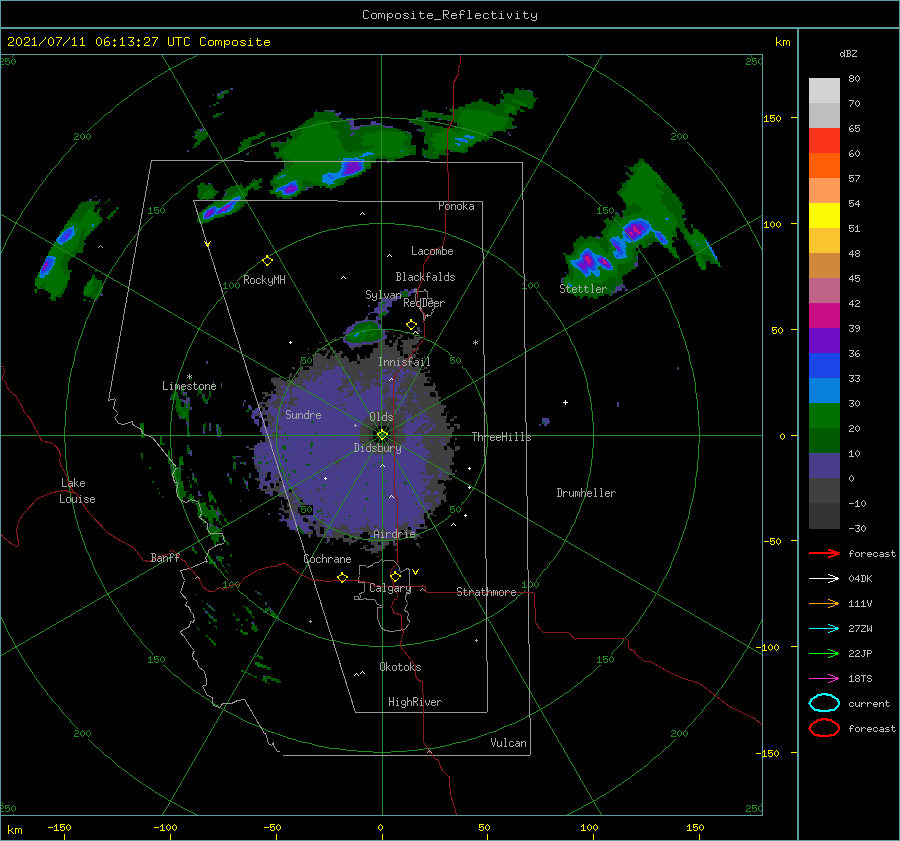Click the 36 dBZ purple color swatch
This screenshot has height=841, width=900.
click(824, 340)
